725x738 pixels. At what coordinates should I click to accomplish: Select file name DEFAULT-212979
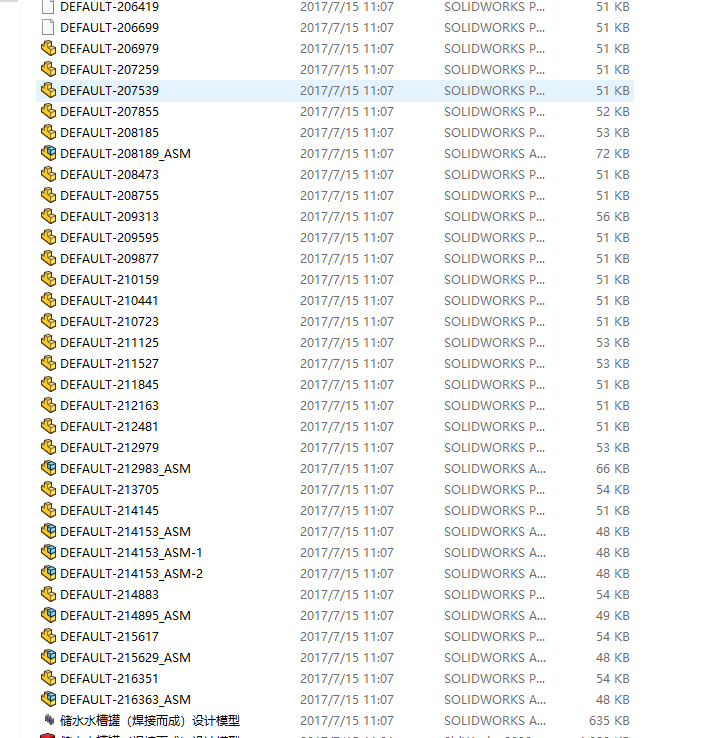[x=110, y=448]
